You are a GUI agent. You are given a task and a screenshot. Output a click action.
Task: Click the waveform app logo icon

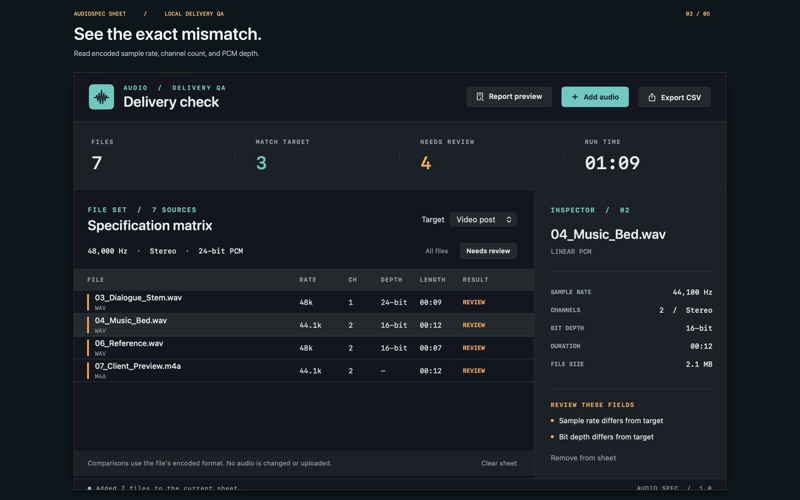102,97
